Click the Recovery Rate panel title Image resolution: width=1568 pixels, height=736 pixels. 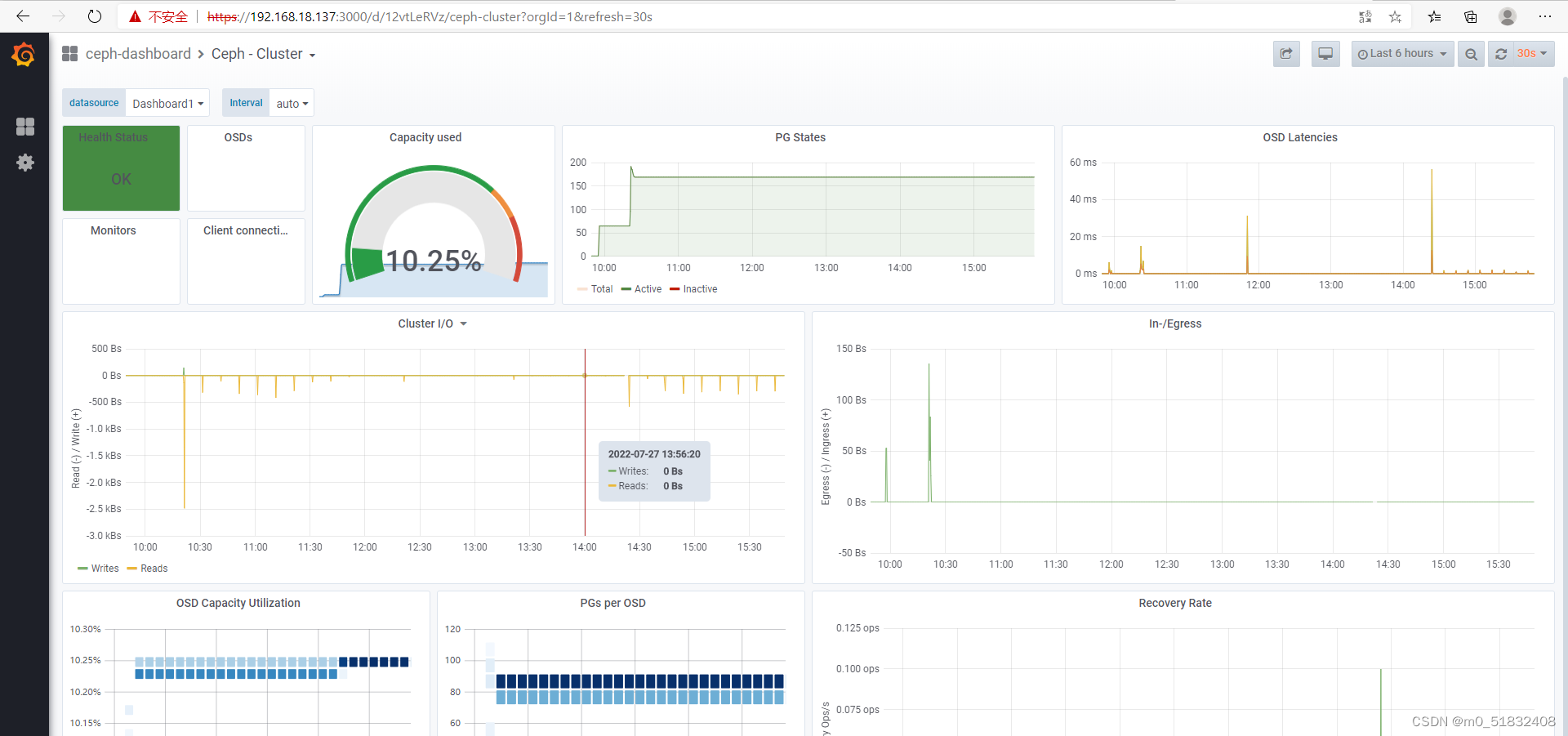click(x=1175, y=604)
